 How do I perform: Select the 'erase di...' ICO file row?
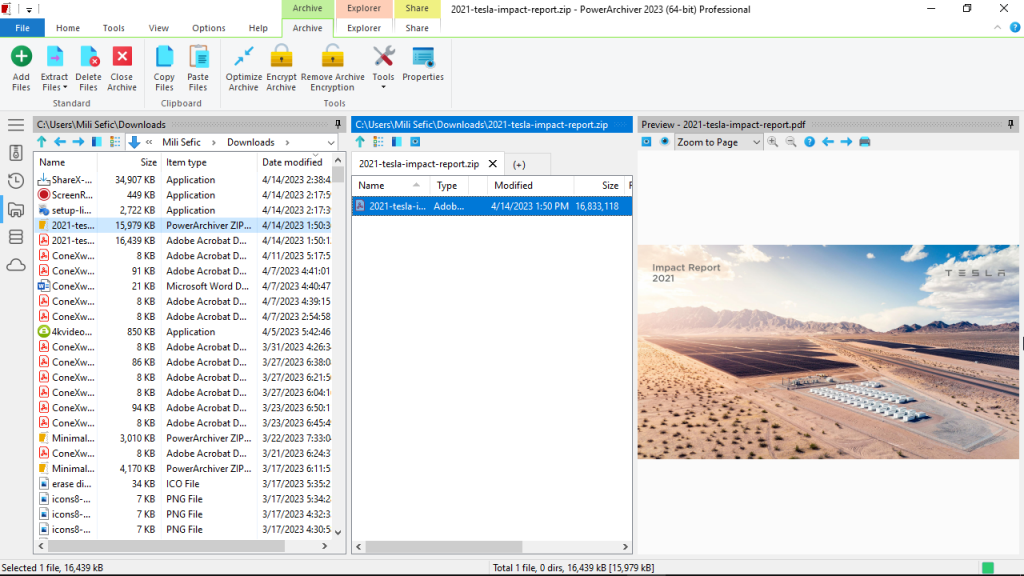pyautogui.click(x=185, y=484)
